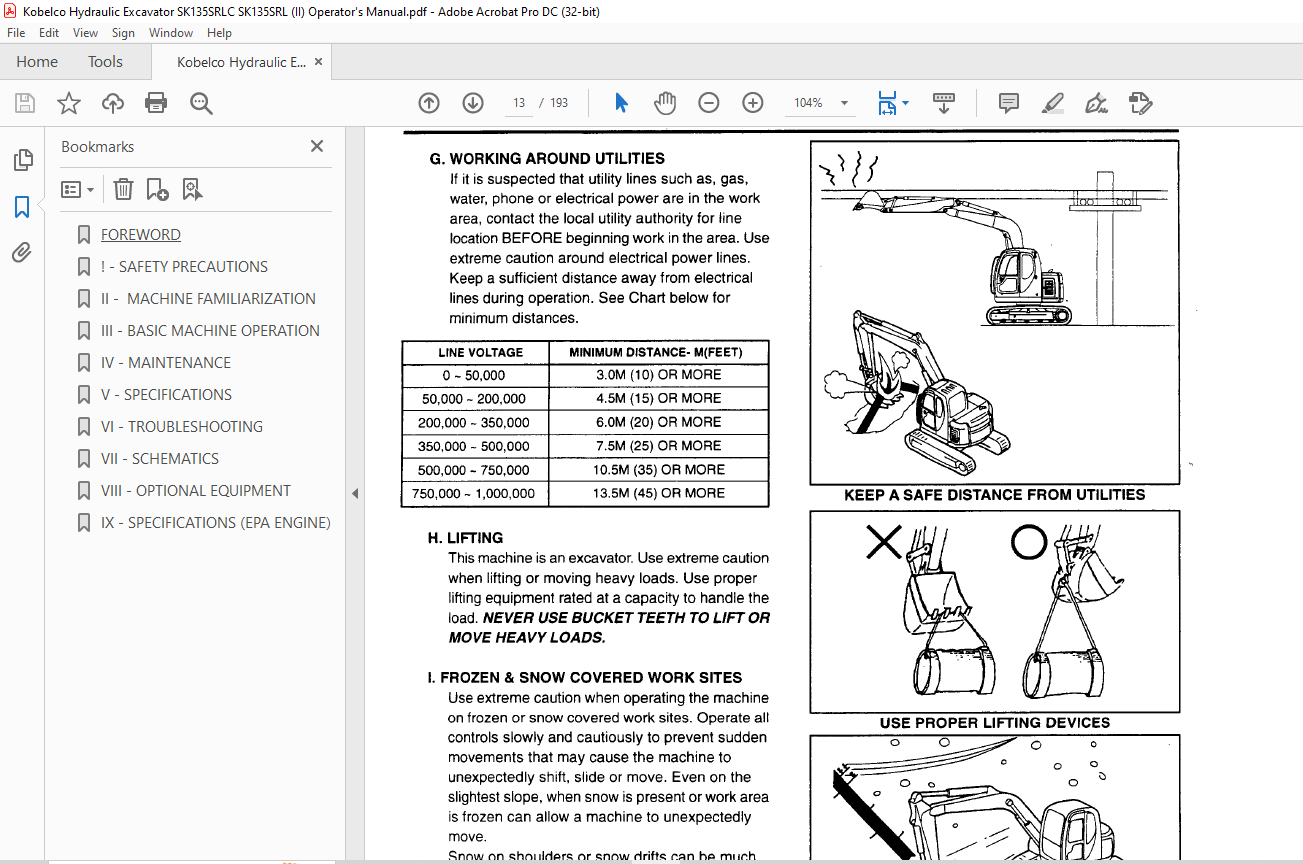Open the VII - SCHEMATICS bookmark
This screenshot has height=864, width=1303.
[160, 459]
